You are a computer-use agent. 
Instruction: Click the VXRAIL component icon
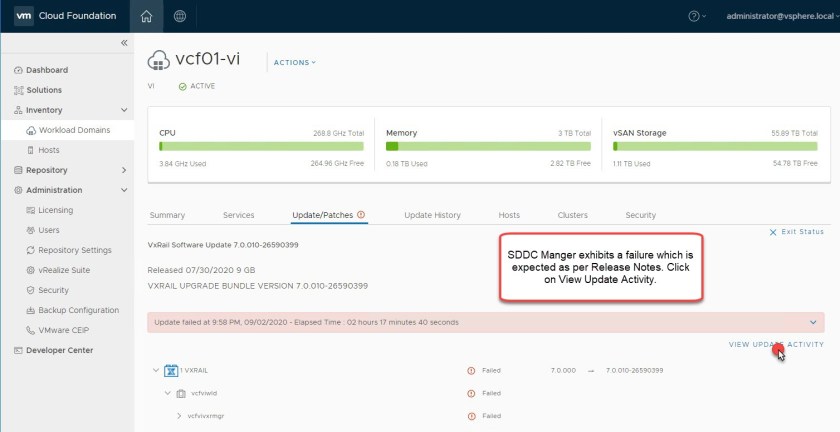171,370
